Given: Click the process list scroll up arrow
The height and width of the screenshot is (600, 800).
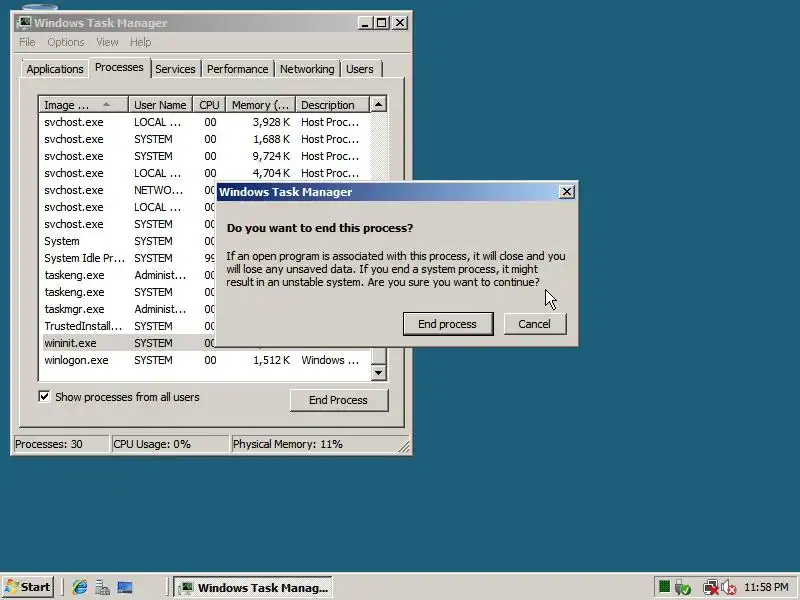Looking at the screenshot, I should (378, 105).
